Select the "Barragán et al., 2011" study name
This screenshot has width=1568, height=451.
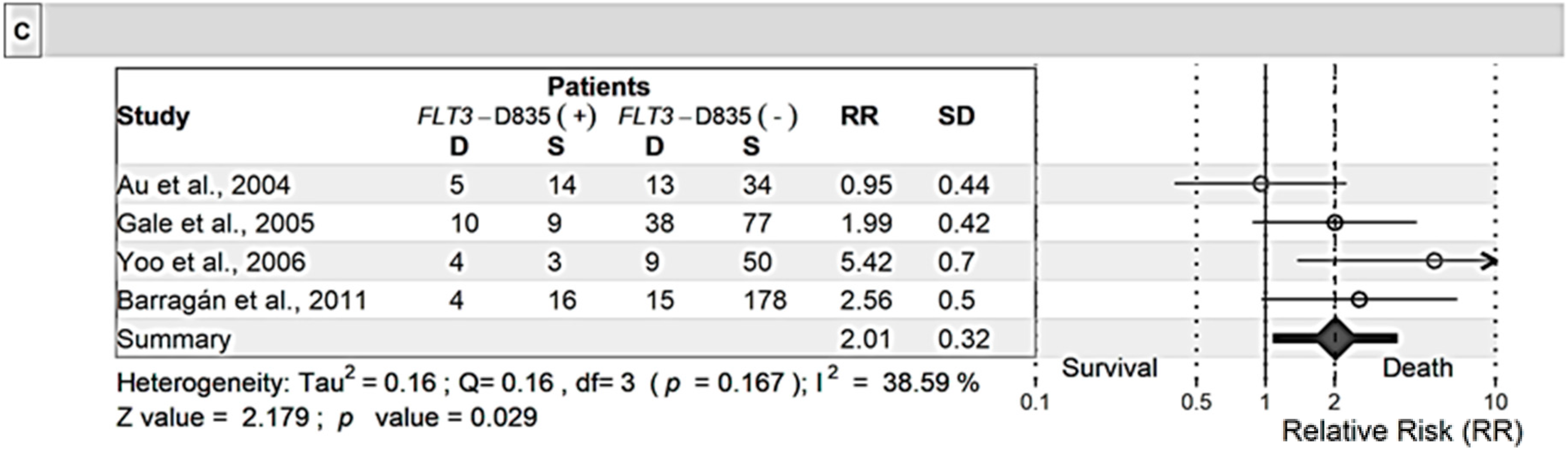coord(242,301)
